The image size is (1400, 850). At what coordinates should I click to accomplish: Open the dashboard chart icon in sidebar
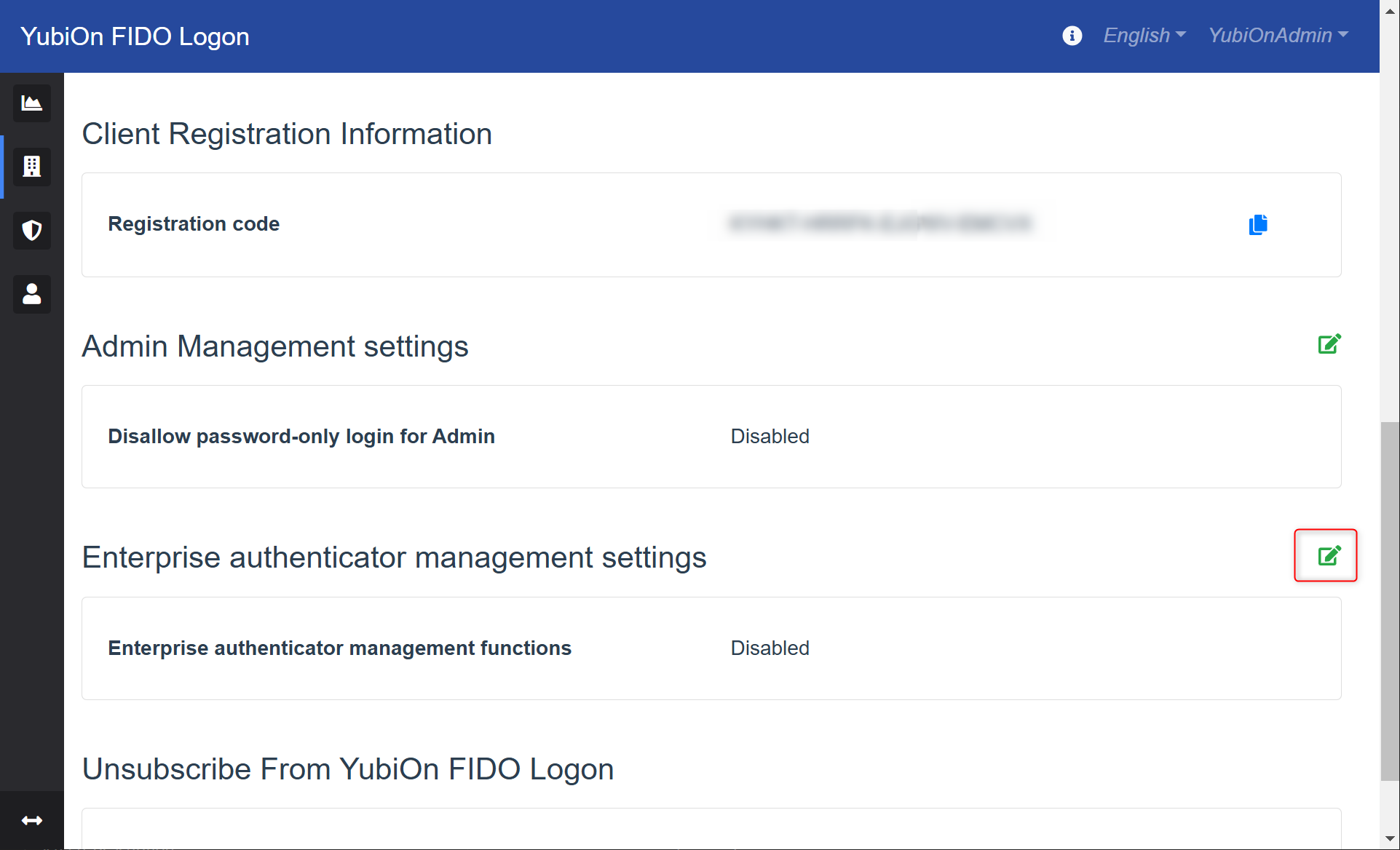point(32,103)
